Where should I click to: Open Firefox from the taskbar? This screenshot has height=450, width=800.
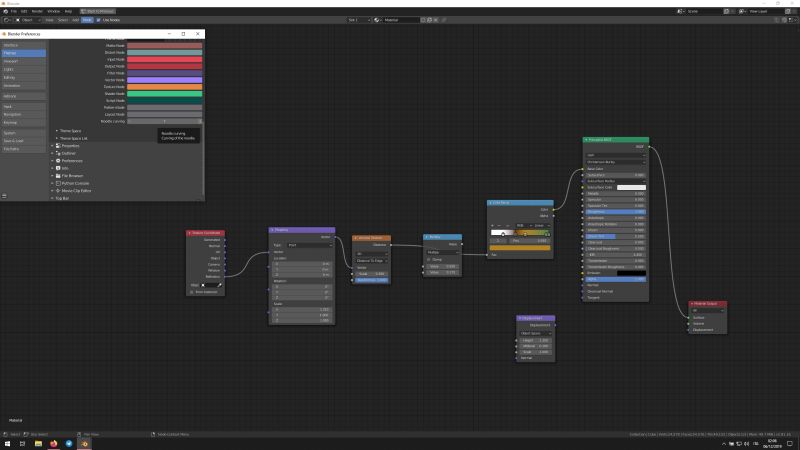[x=54, y=444]
